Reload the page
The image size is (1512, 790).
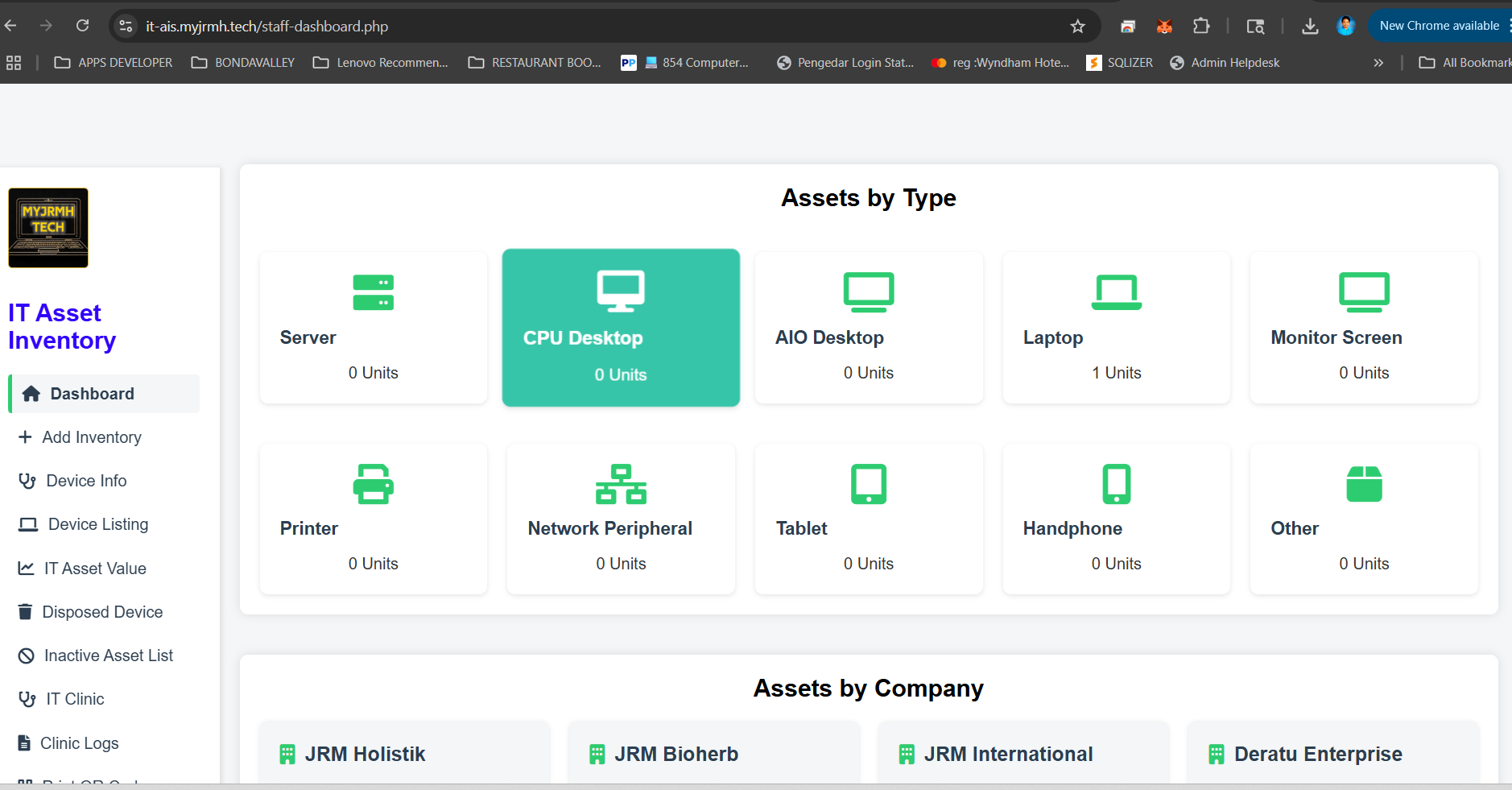tap(81, 25)
